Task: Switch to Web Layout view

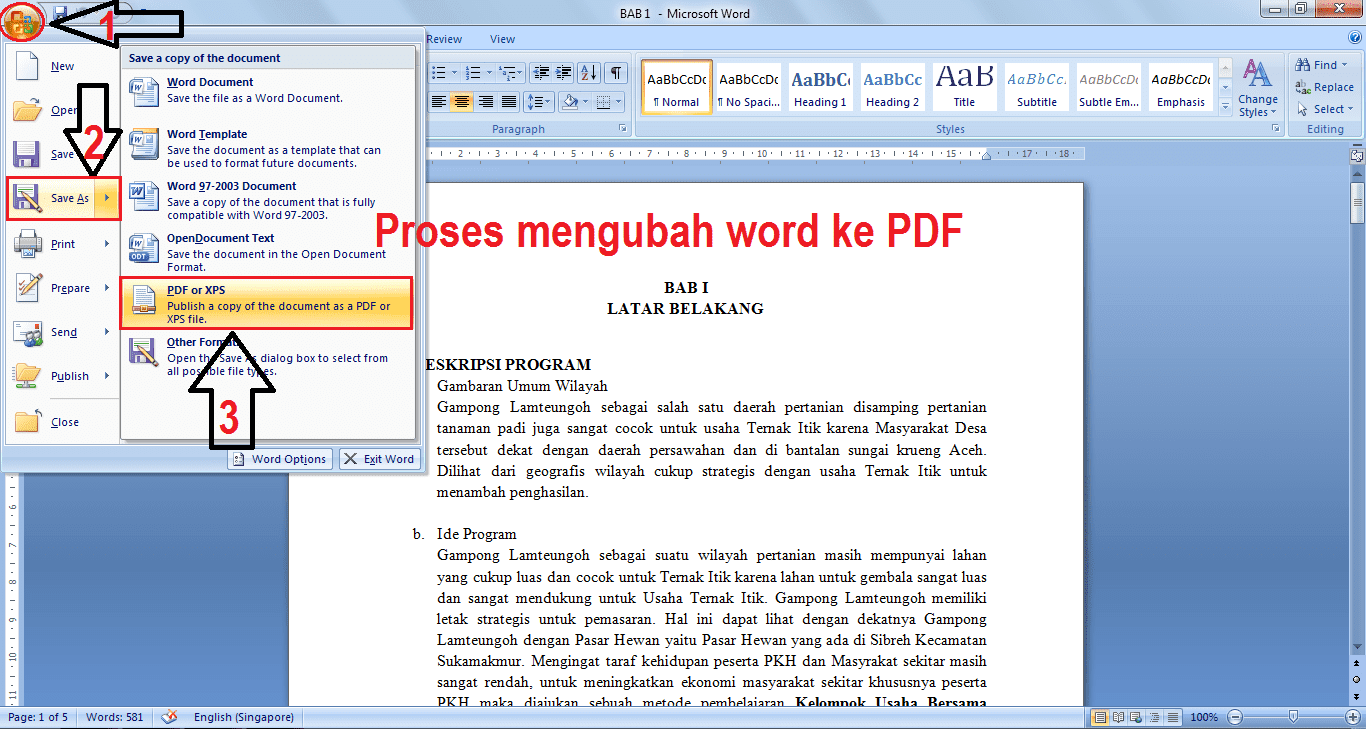Action: tap(1136, 717)
